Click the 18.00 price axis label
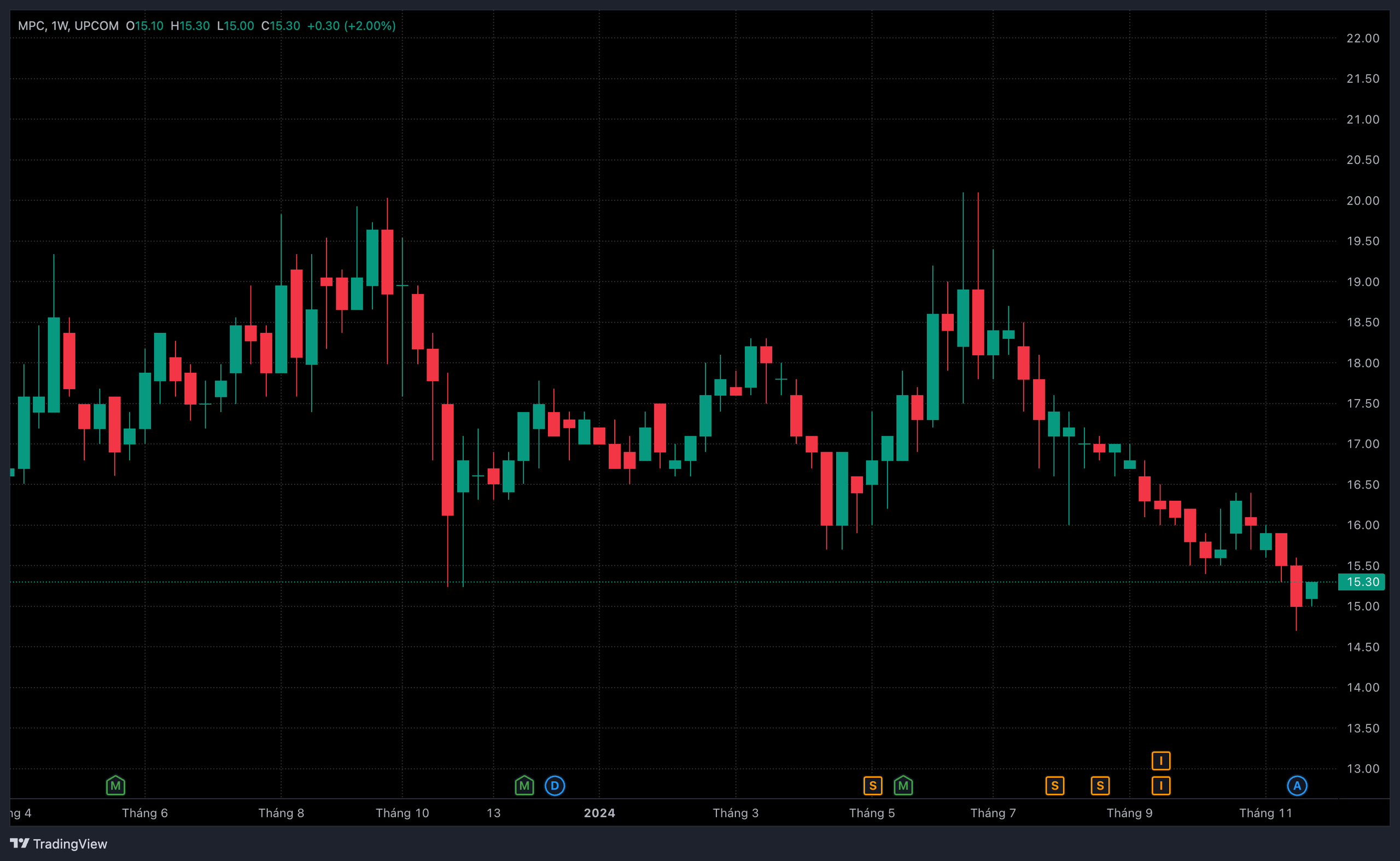This screenshot has height=861, width=1400. [1362, 364]
